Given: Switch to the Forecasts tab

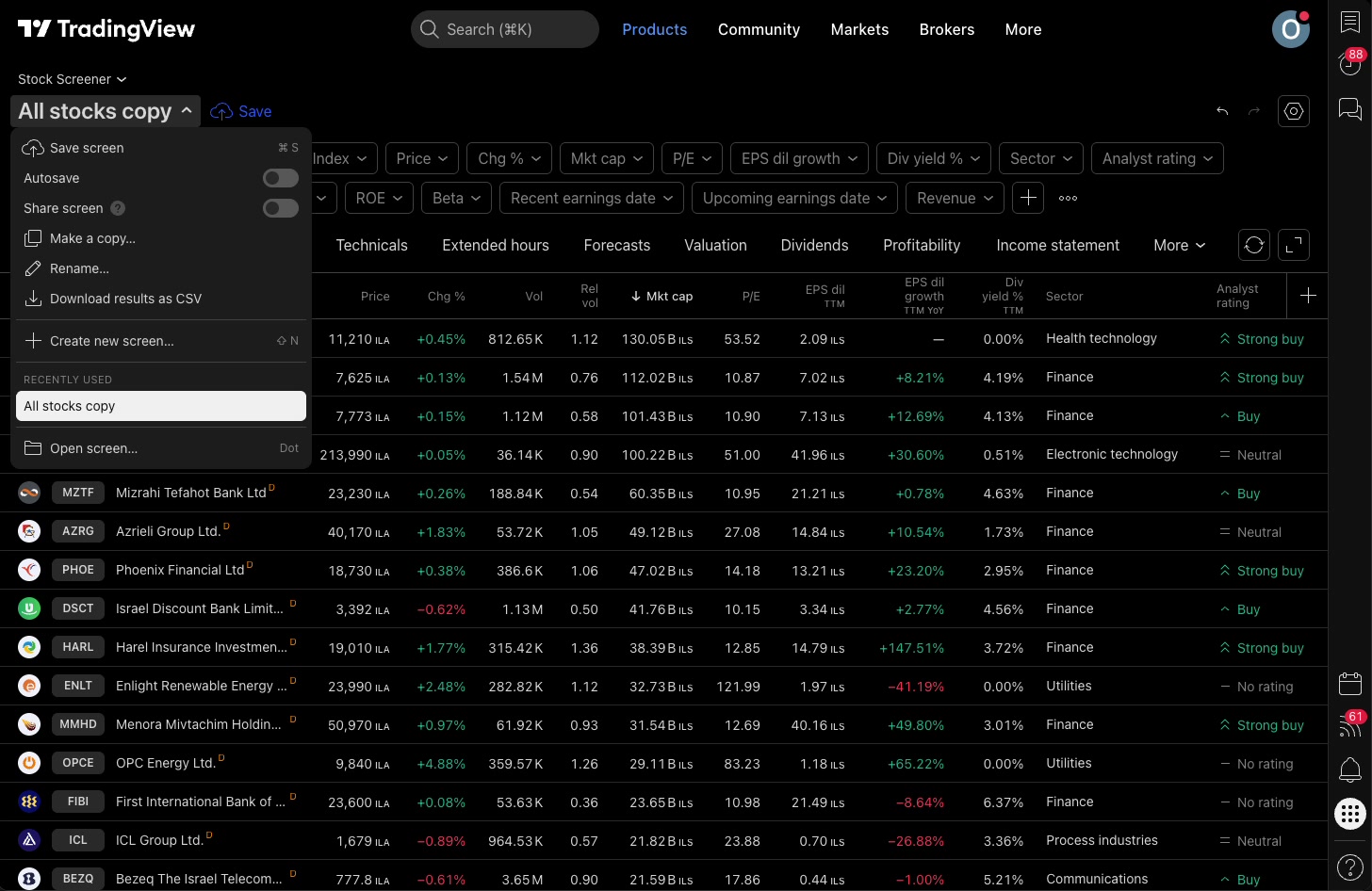Looking at the screenshot, I should (x=616, y=245).
